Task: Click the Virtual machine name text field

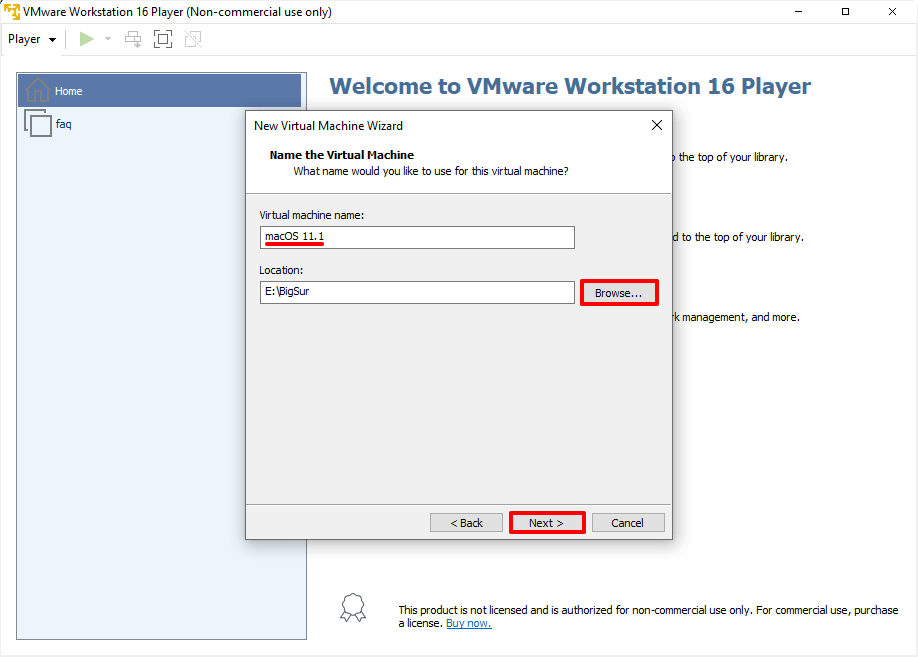Action: coord(417,237)
